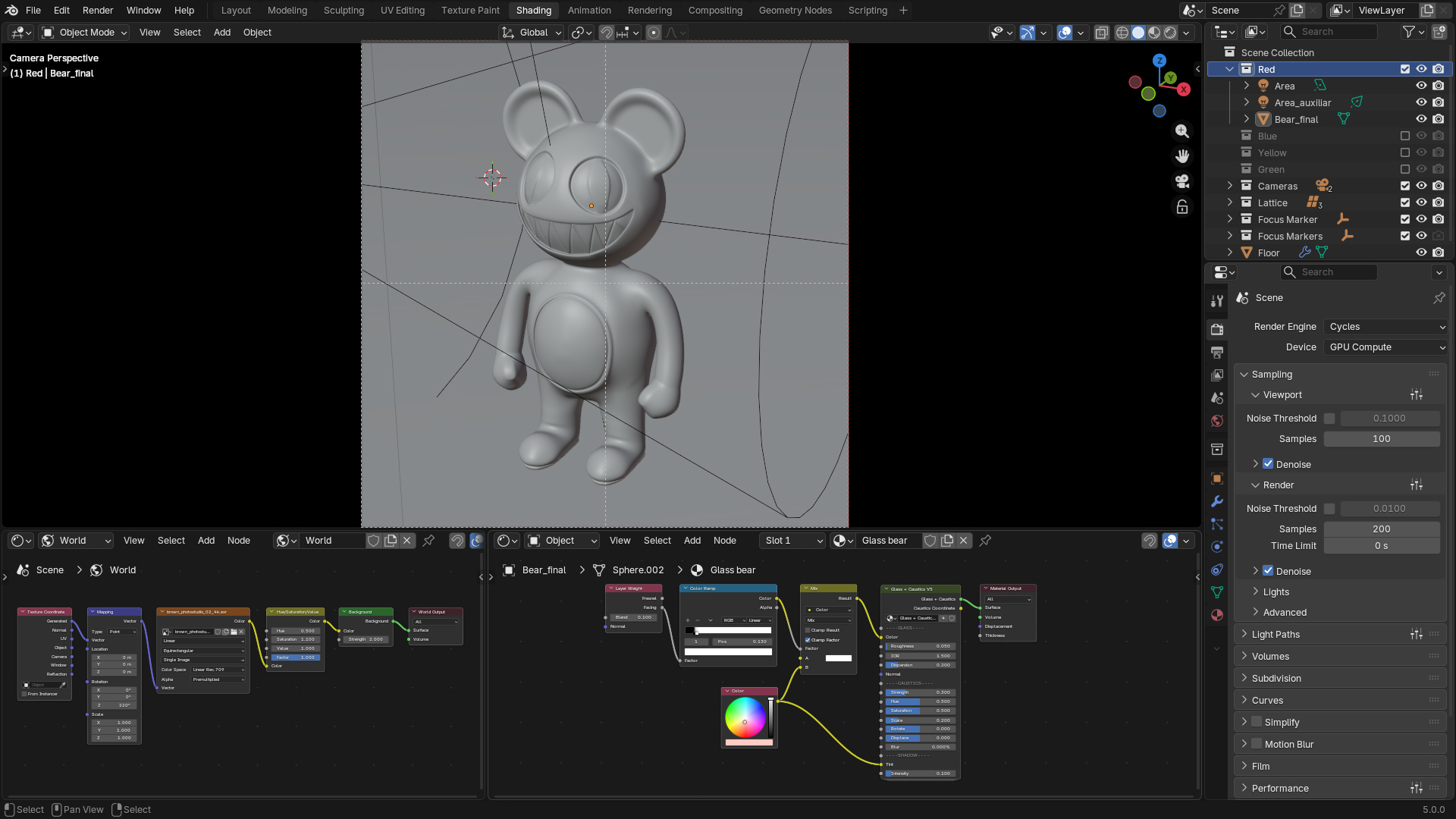
Task: Open the Material properties tab icon
Action: 1217,615
